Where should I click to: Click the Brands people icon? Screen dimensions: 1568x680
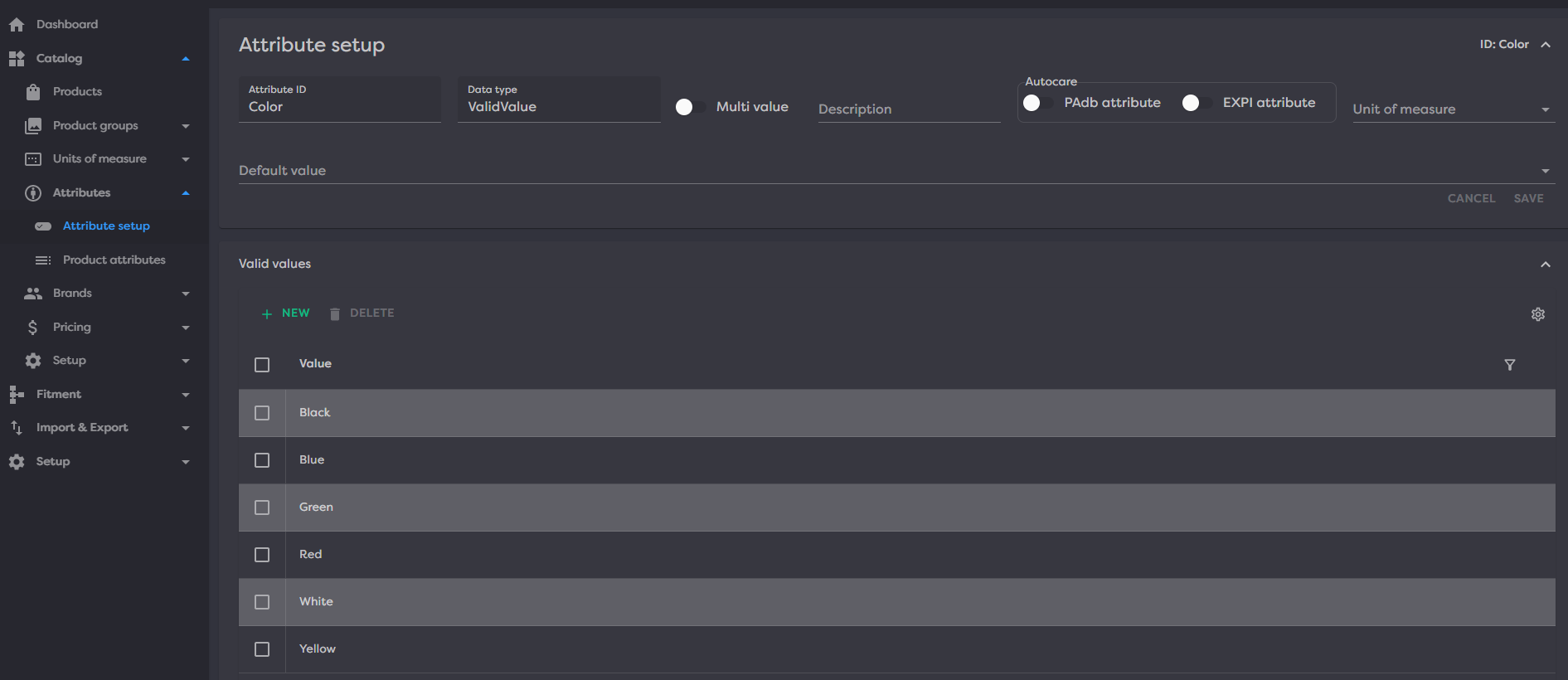coord(33,294)
